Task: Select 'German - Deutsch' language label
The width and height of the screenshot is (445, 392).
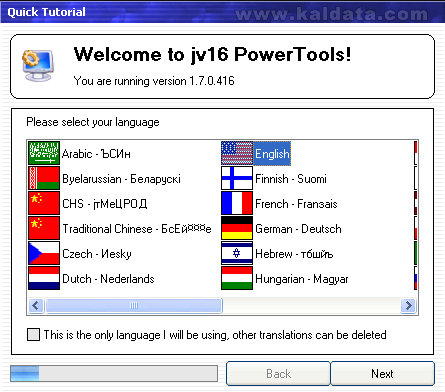Action: pos(298,229)
